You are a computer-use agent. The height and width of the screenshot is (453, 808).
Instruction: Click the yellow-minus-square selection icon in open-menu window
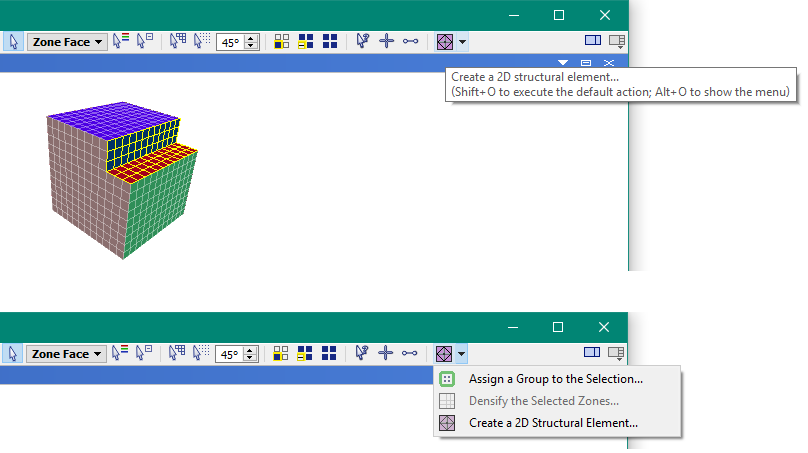[x=305, y=354]
